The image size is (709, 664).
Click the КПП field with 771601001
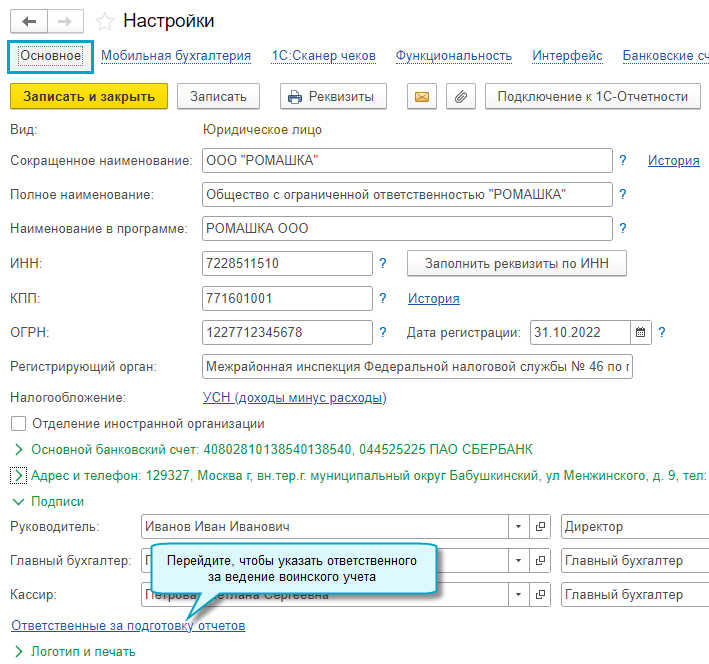click(287, 298)
